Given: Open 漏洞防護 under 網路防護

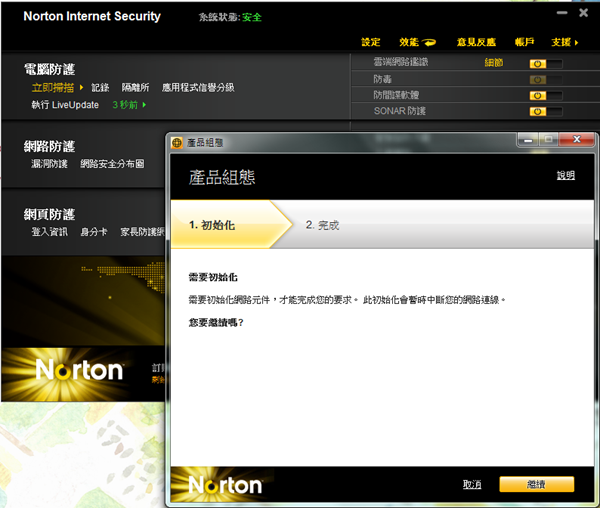Looking at the screenshot, I should pyautogui.click(x=49, y=164).
